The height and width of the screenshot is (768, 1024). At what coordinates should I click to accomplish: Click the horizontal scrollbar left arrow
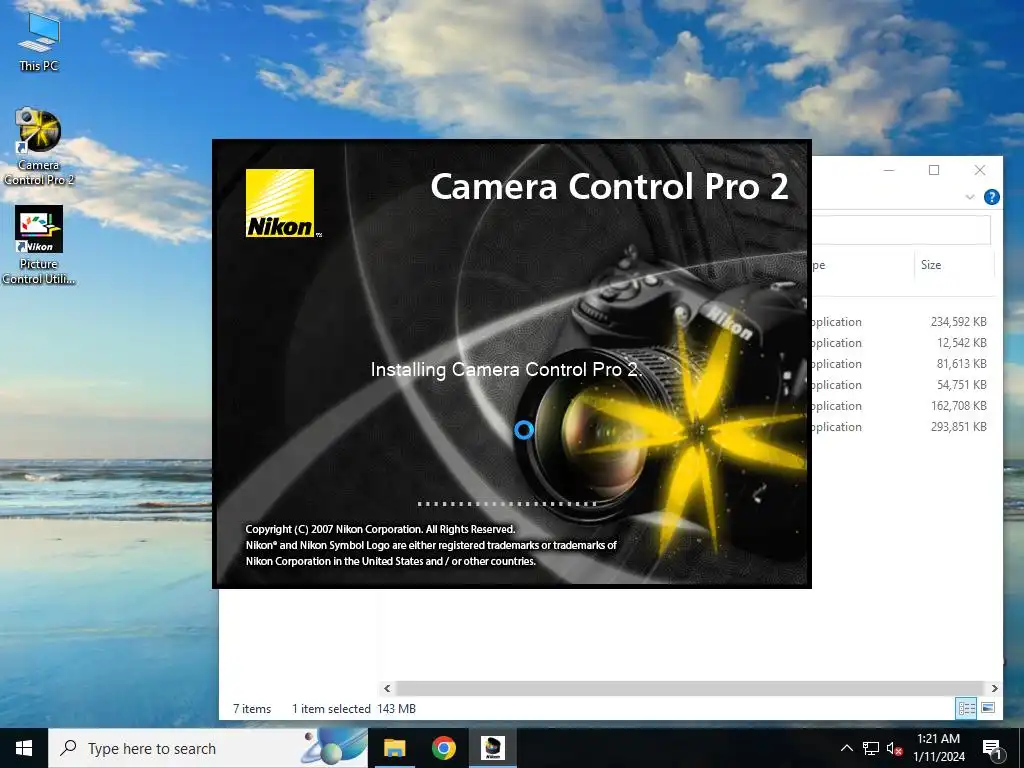[387, 688]
